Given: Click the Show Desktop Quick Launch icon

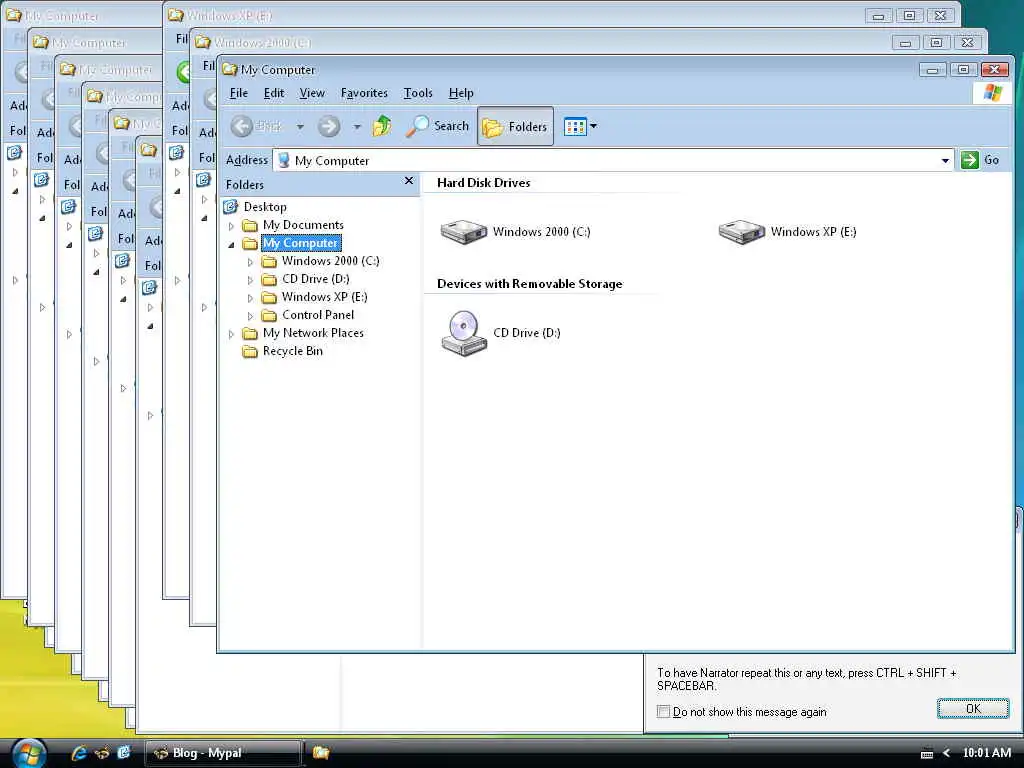Looking at the screenshot, I should [x=123, y=753].
